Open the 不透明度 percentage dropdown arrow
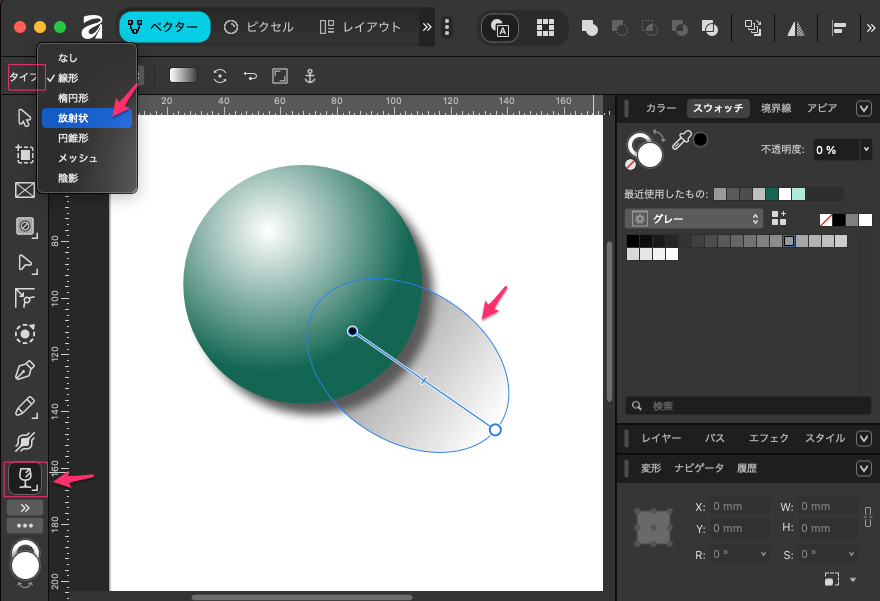Screen dimensions: 880x601 [x=865, y=149]
